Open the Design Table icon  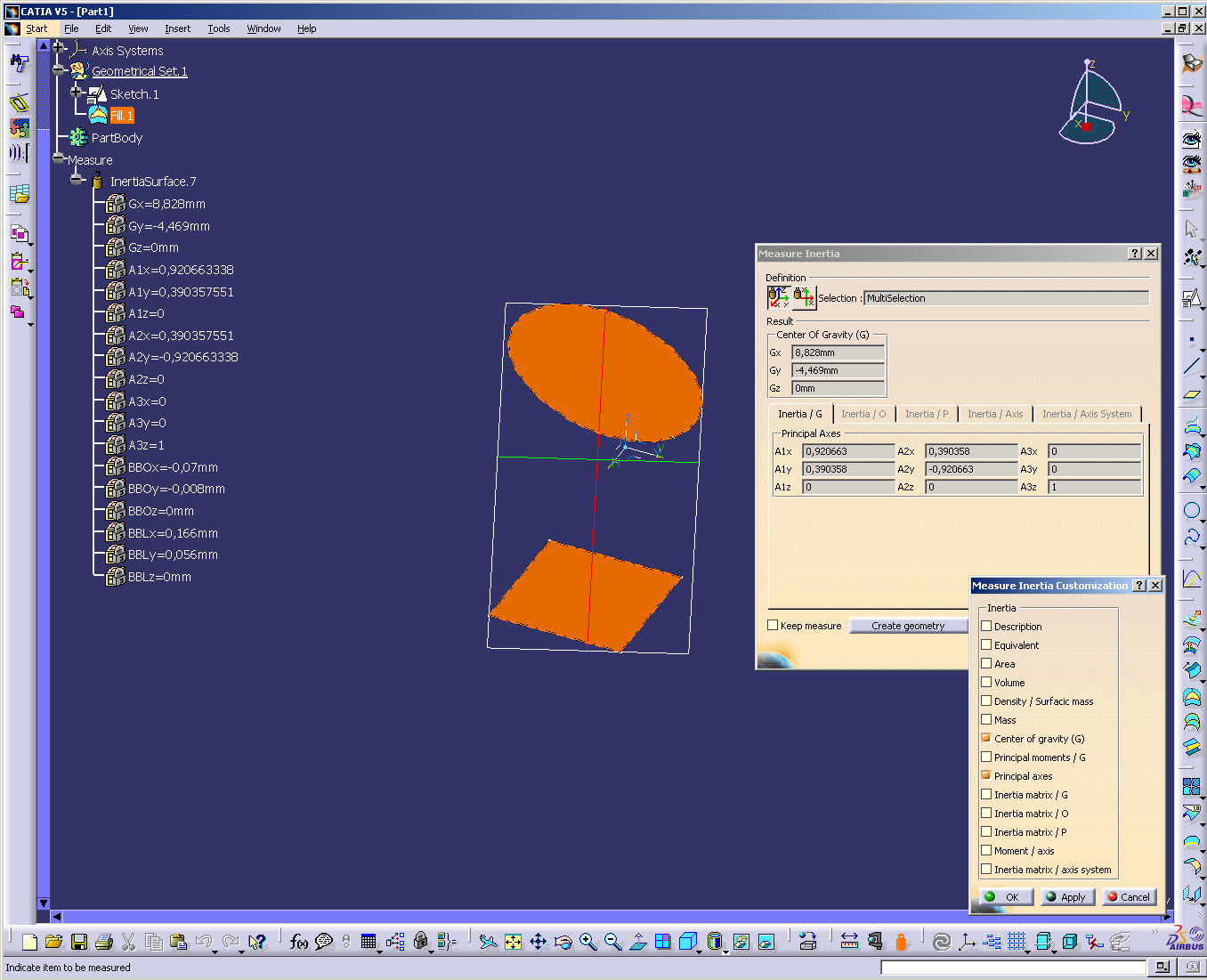[x=368, y=942]
